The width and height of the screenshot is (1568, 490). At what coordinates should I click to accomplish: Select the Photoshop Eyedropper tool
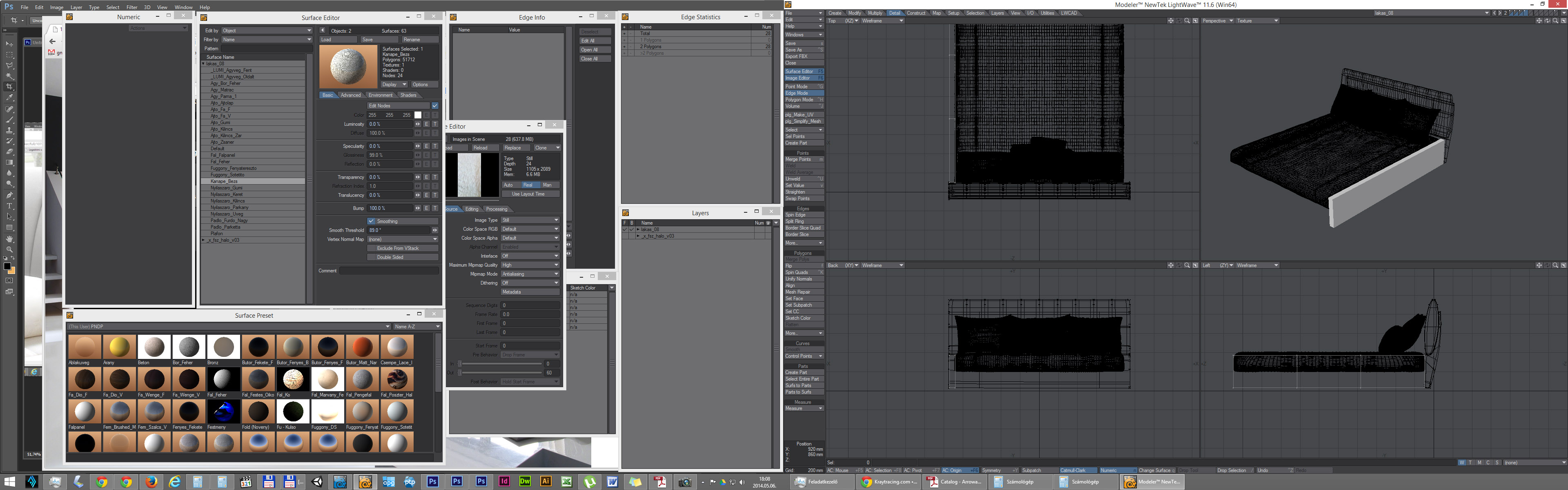pyautogui.click(x=9, y=98)
